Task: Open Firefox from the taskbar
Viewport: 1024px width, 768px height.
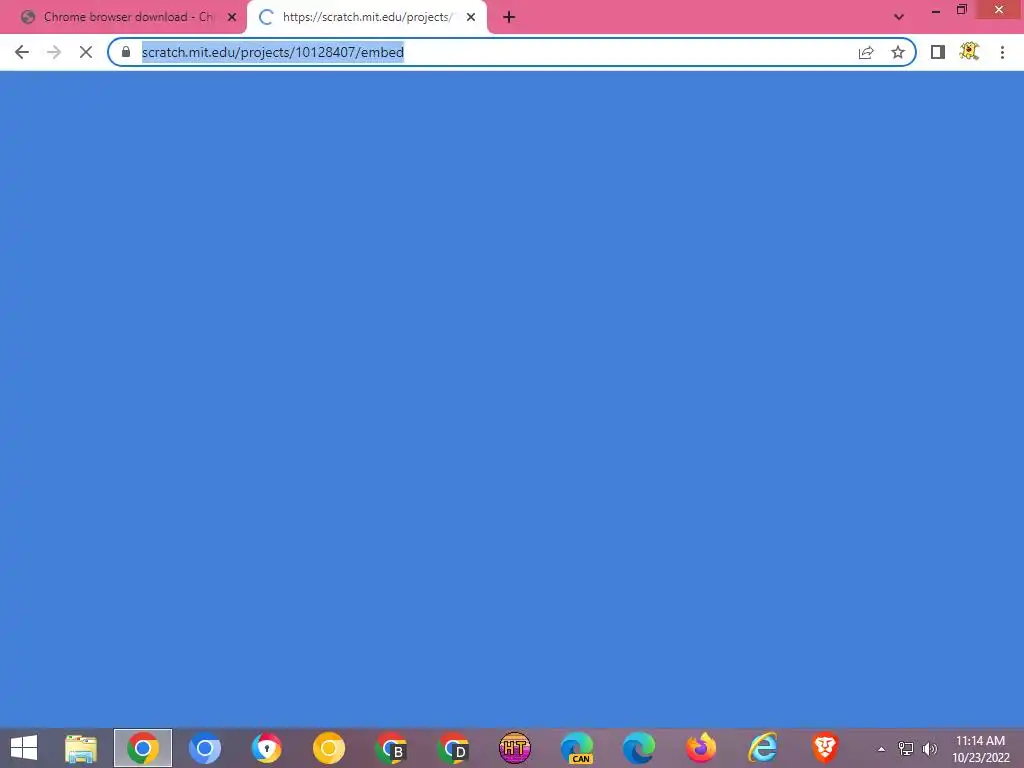Action: pyautogui.click(x=701, y=748)
